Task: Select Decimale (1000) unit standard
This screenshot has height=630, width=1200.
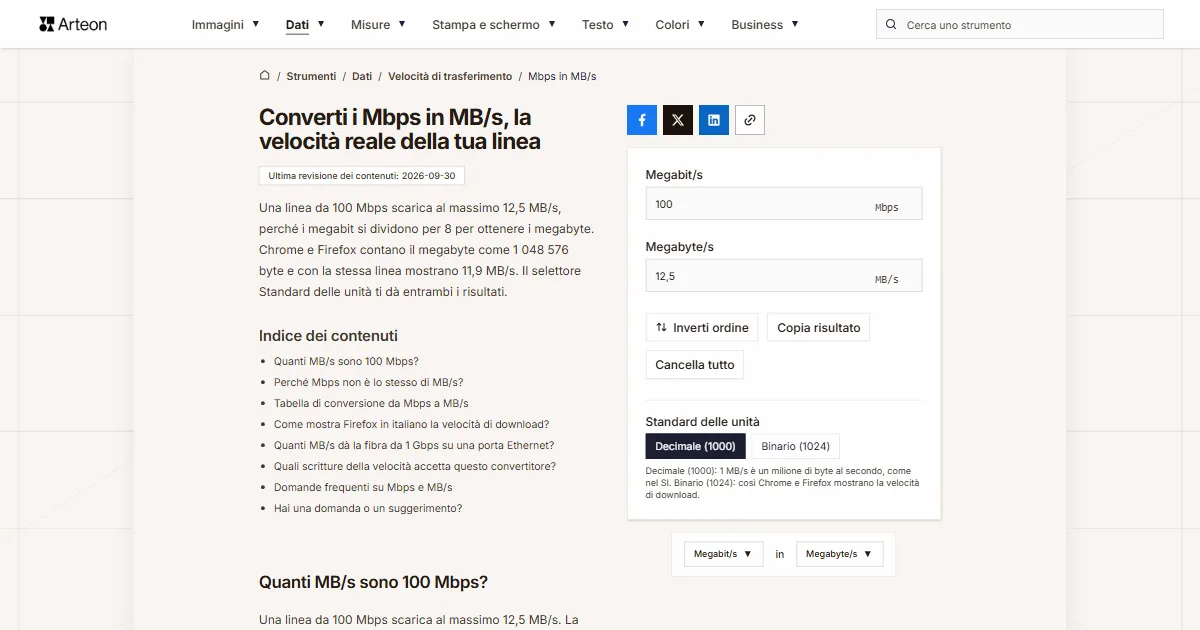Action: click(696, 446)
